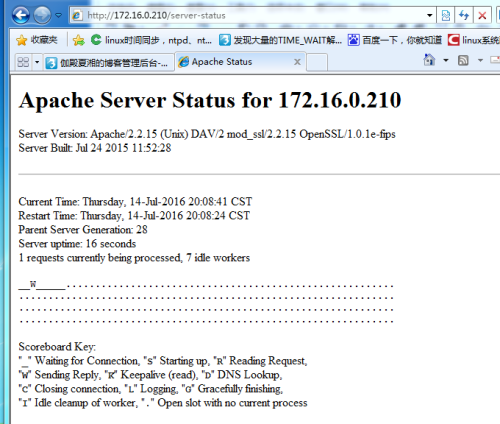Screen dimensions: 500x424
Task: Expand the tab list dropdown arrow
Action: (x=37, y=62)
